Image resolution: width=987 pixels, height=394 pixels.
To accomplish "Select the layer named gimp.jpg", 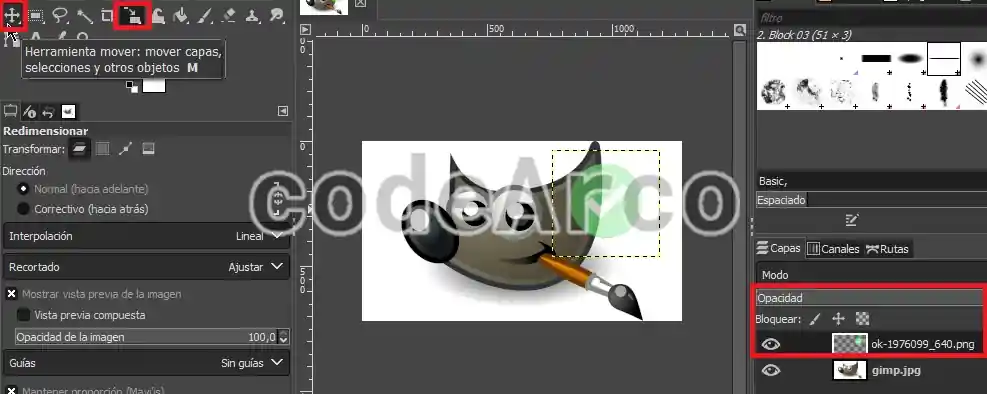I will pyautogui.click(x=896, y=371).
